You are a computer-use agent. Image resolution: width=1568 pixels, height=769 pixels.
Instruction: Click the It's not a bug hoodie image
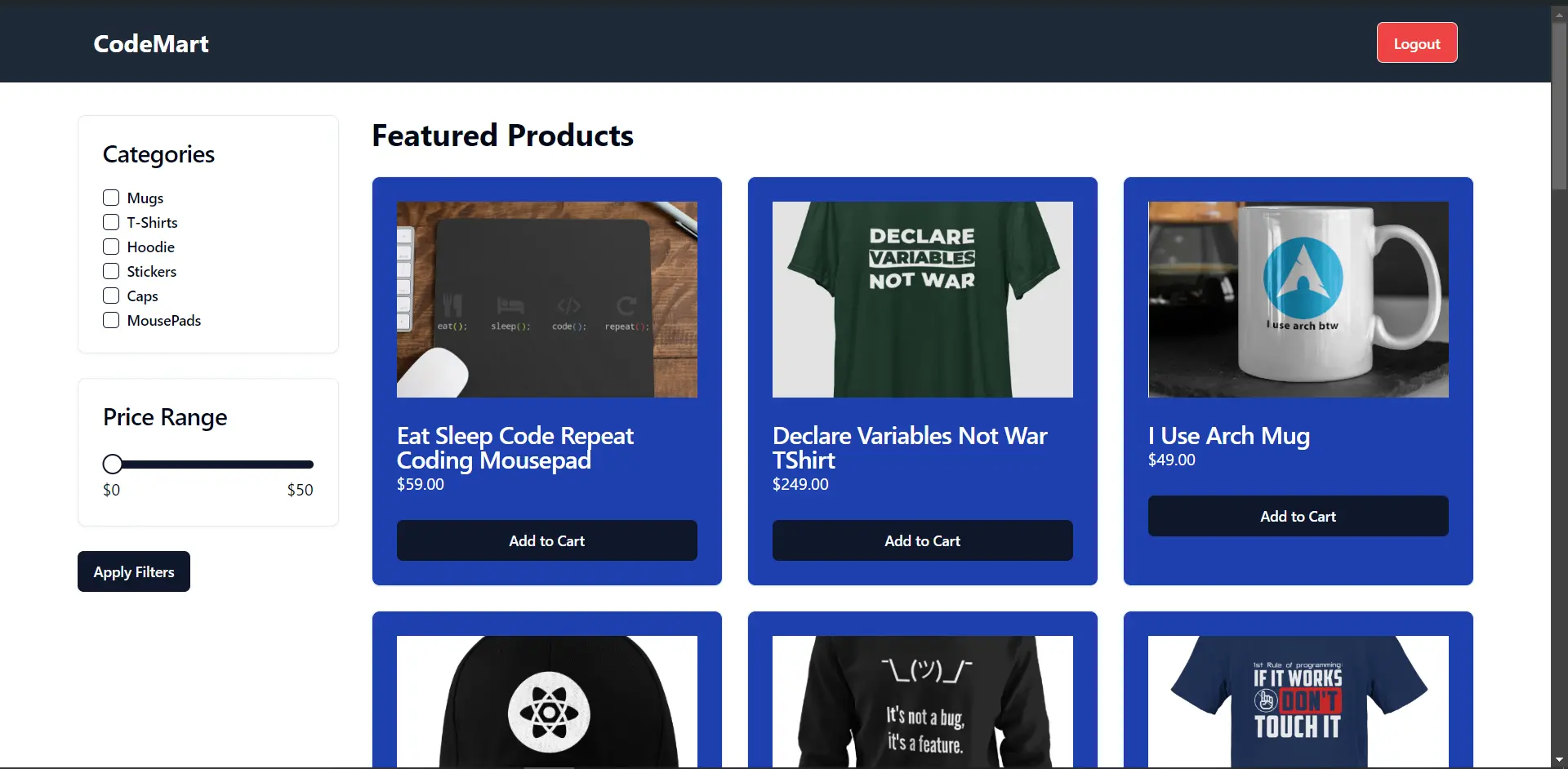click(922, 710)
